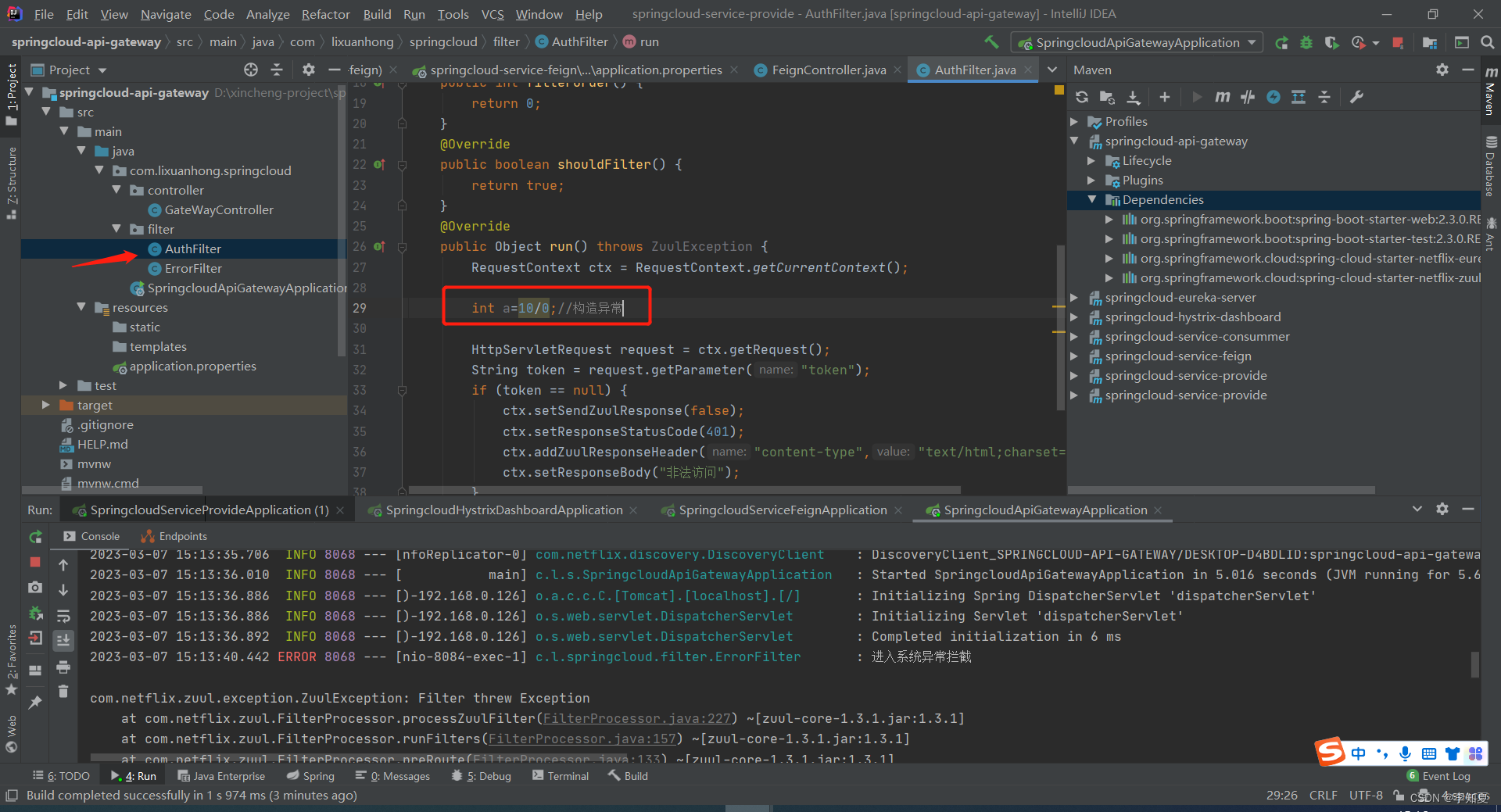Select ErrorFilter in the Project tree
The height and width of the screenshot is (812, 1501).
click(193, 268)
